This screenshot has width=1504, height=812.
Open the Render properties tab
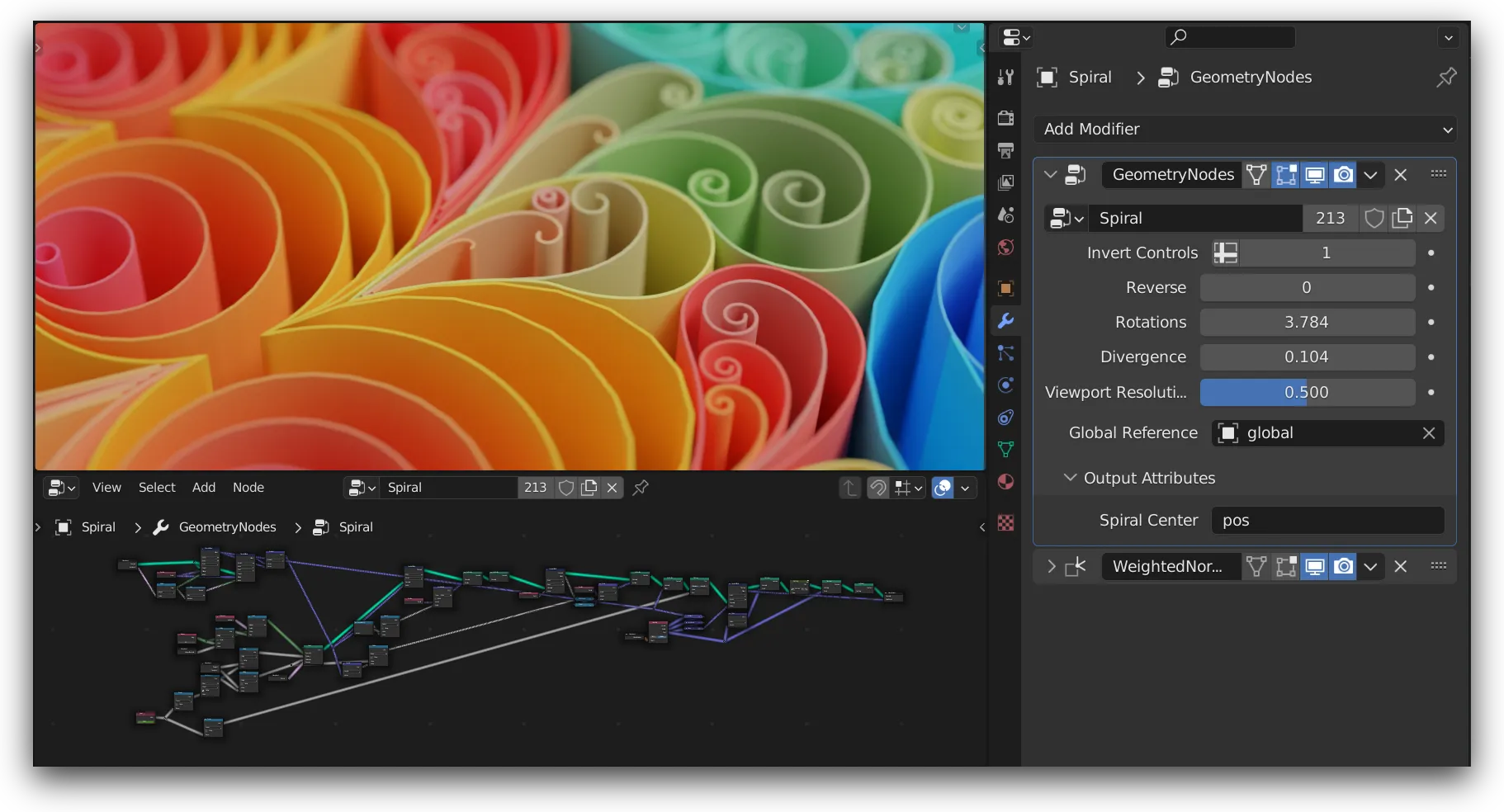tap(1005, 118)
